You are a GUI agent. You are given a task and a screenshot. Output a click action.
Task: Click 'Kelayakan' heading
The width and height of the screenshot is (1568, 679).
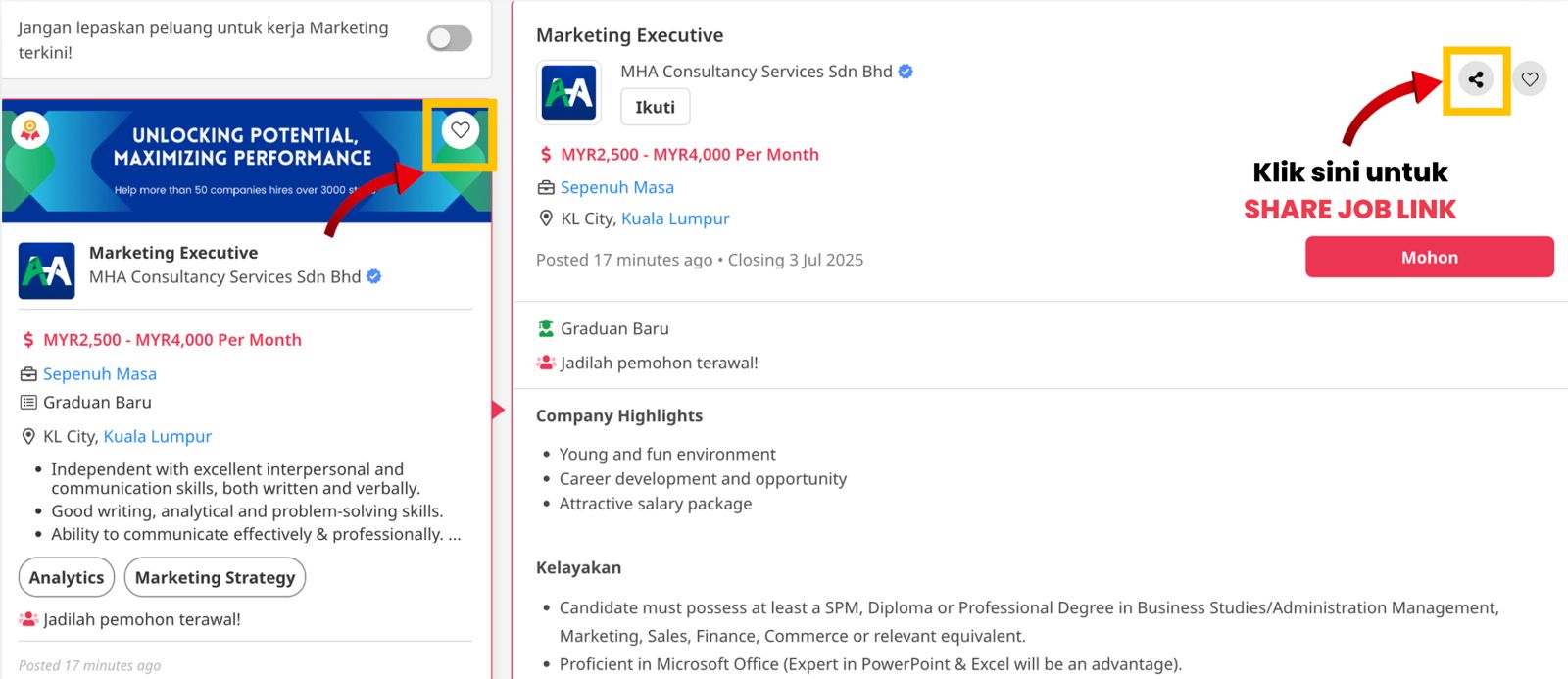(x=578, y=567)
